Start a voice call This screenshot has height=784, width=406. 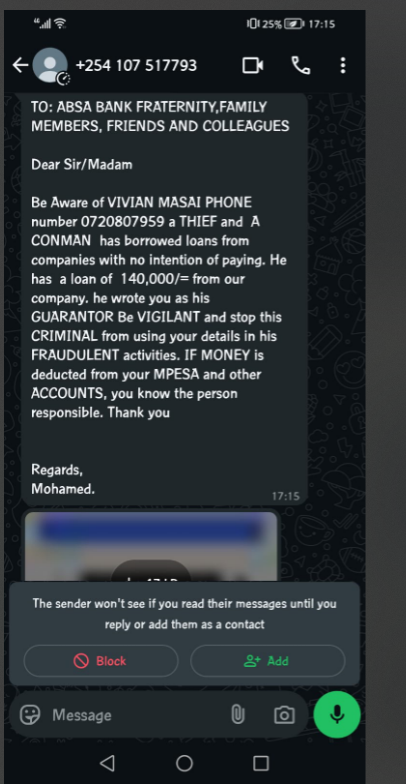(300, 66)
